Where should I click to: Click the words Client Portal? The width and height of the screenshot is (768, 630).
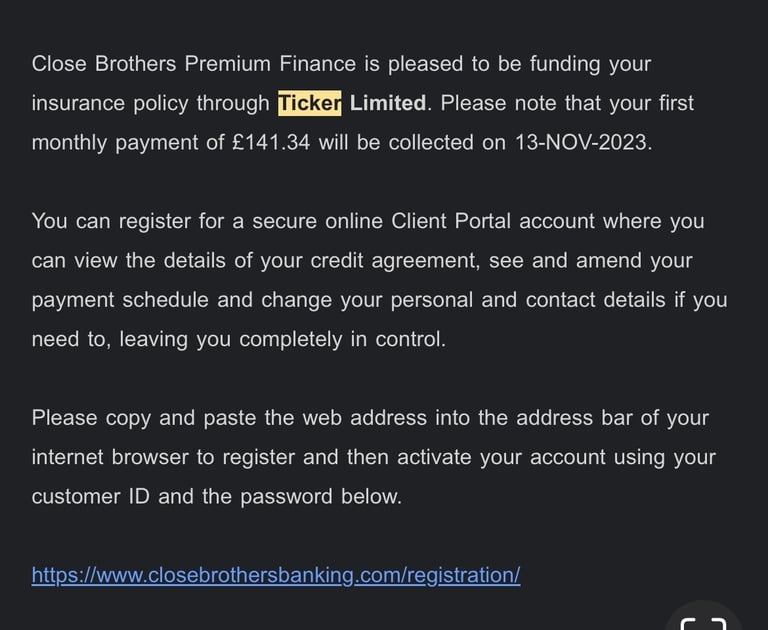[451, 221]
